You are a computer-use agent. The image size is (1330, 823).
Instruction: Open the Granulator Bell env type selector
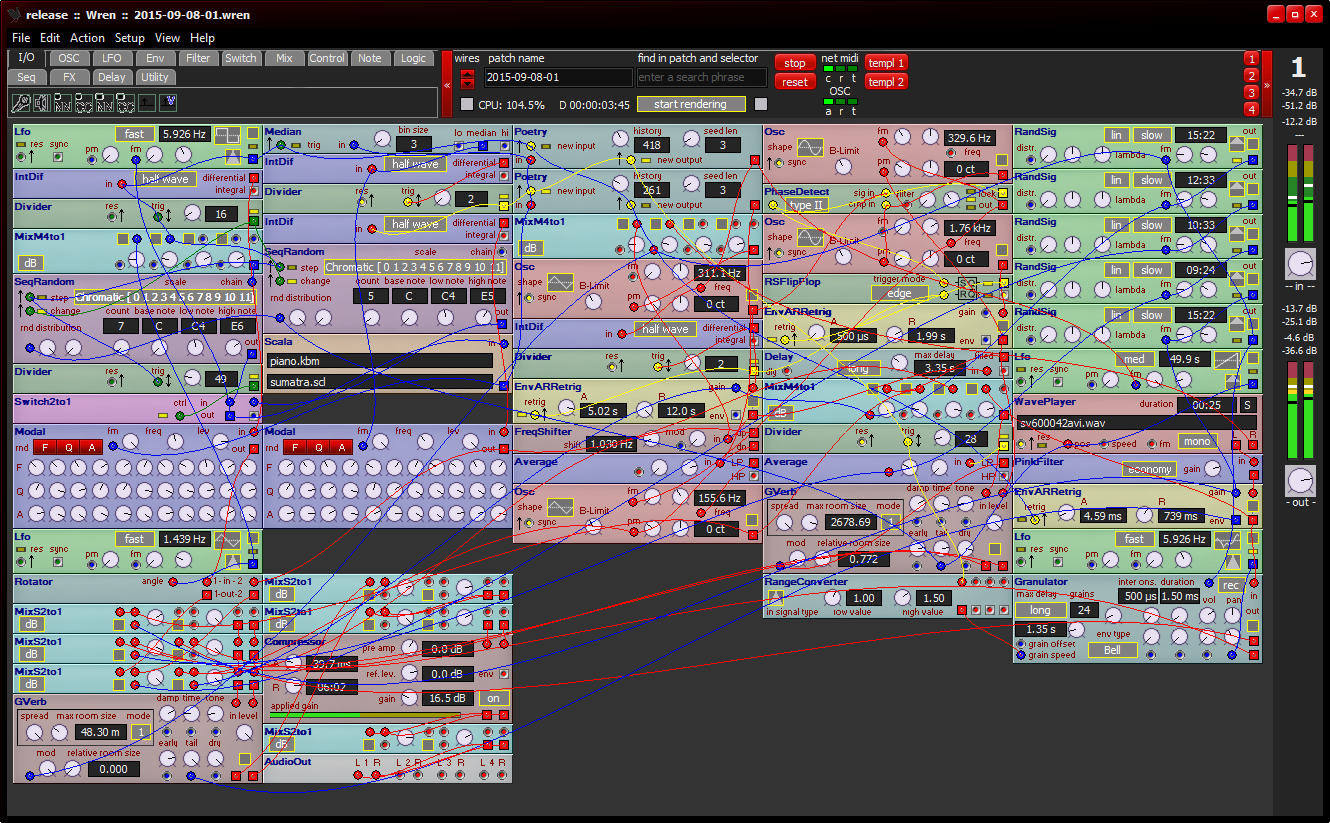click(x=1113, y=650)
